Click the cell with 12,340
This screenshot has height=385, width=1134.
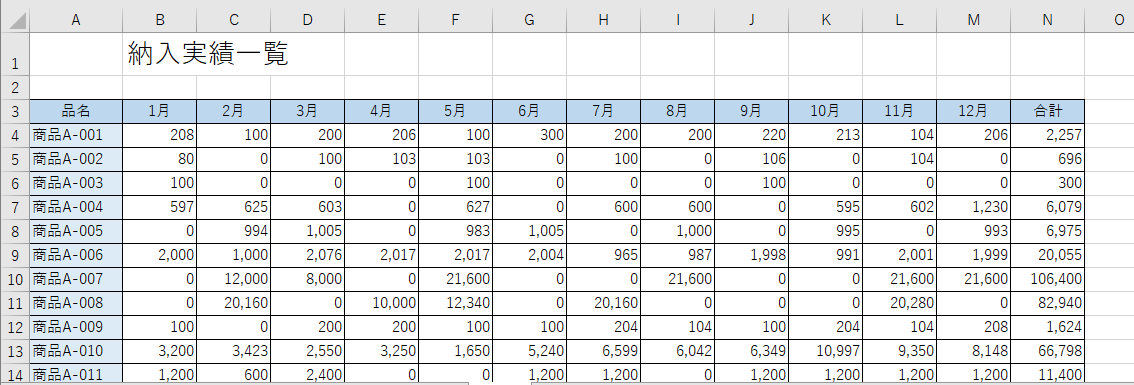(456, 303)
